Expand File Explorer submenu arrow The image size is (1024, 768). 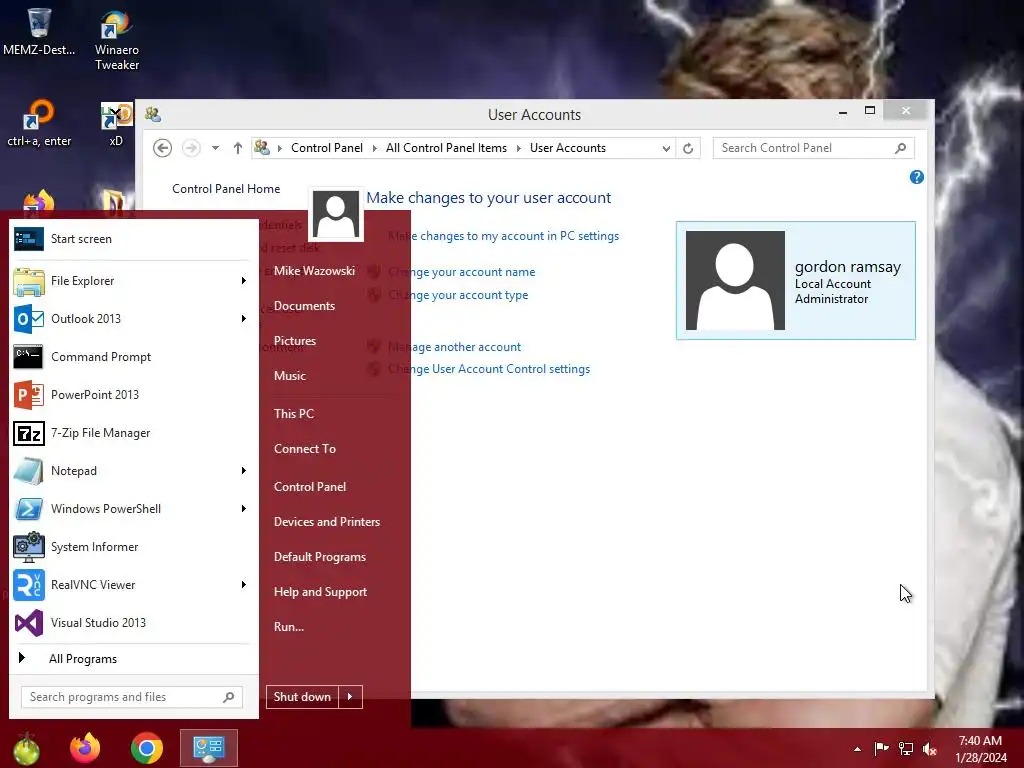[x=243, y=281]
